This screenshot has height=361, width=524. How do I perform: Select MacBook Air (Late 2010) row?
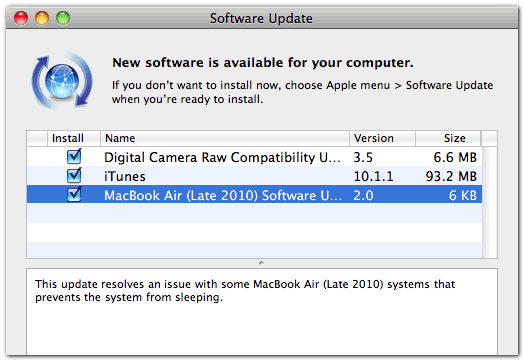[254, 194]
